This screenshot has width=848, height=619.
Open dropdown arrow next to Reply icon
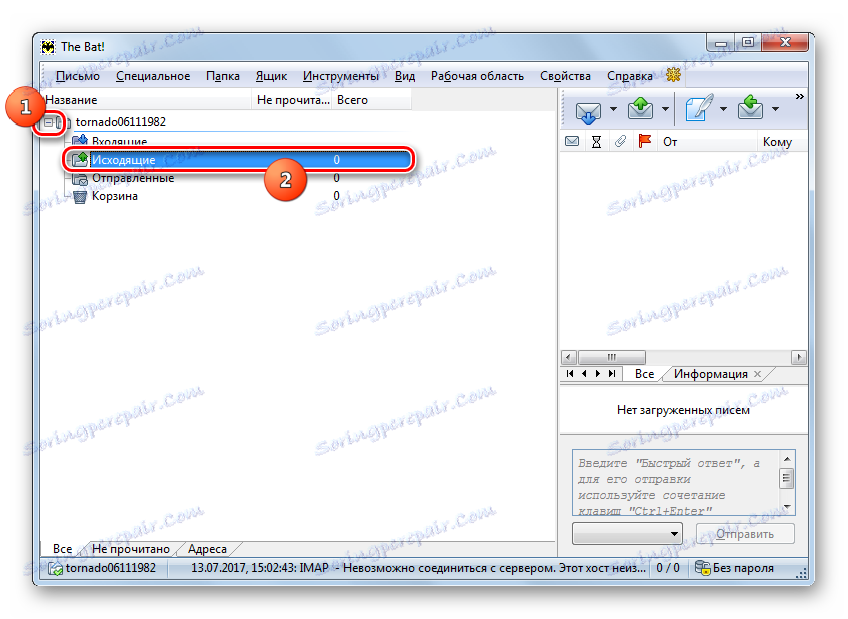tap(776, 109)
